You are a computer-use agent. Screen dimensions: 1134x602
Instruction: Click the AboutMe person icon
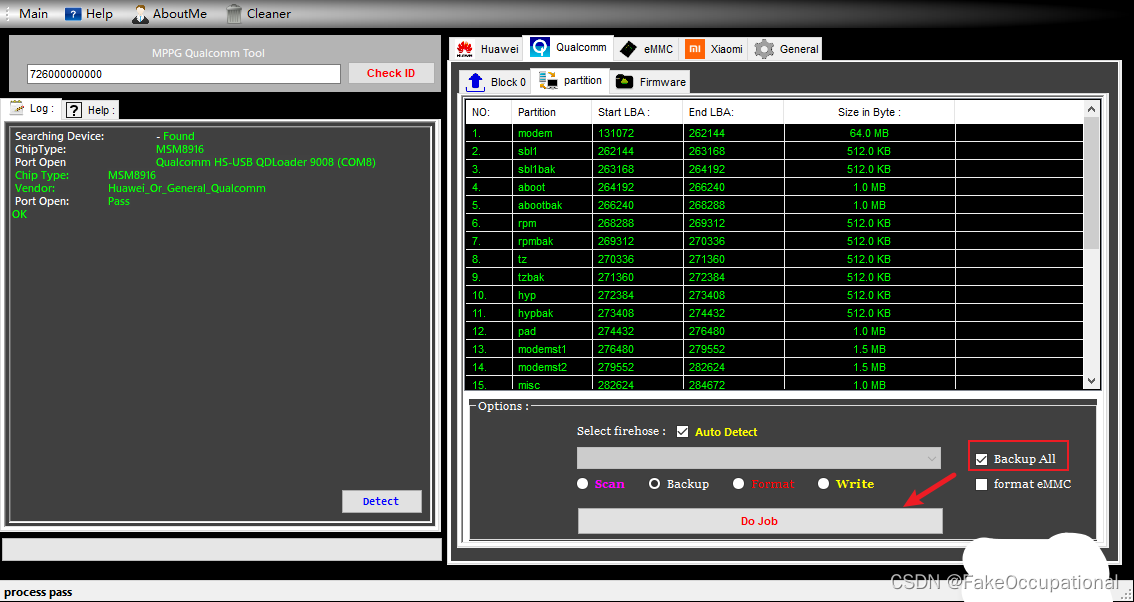click(x=140, y=14)
